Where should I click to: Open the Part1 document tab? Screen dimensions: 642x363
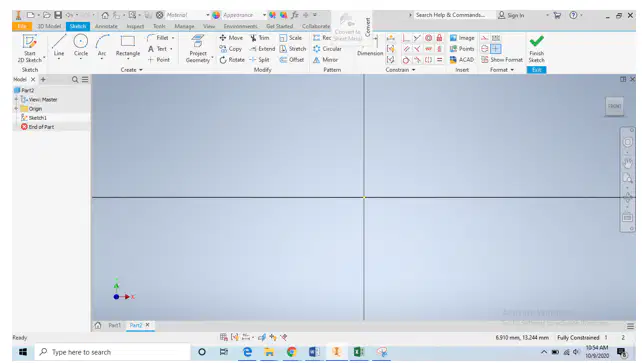point(115,325)
